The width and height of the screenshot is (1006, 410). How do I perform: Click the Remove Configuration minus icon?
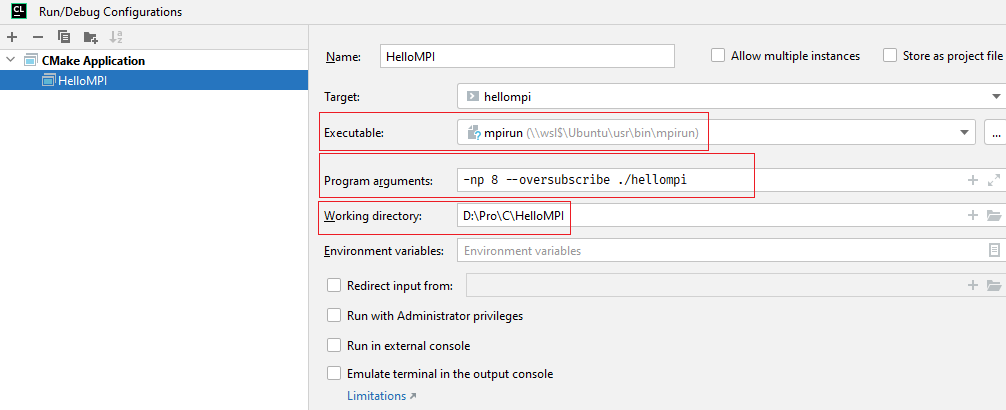38,37
